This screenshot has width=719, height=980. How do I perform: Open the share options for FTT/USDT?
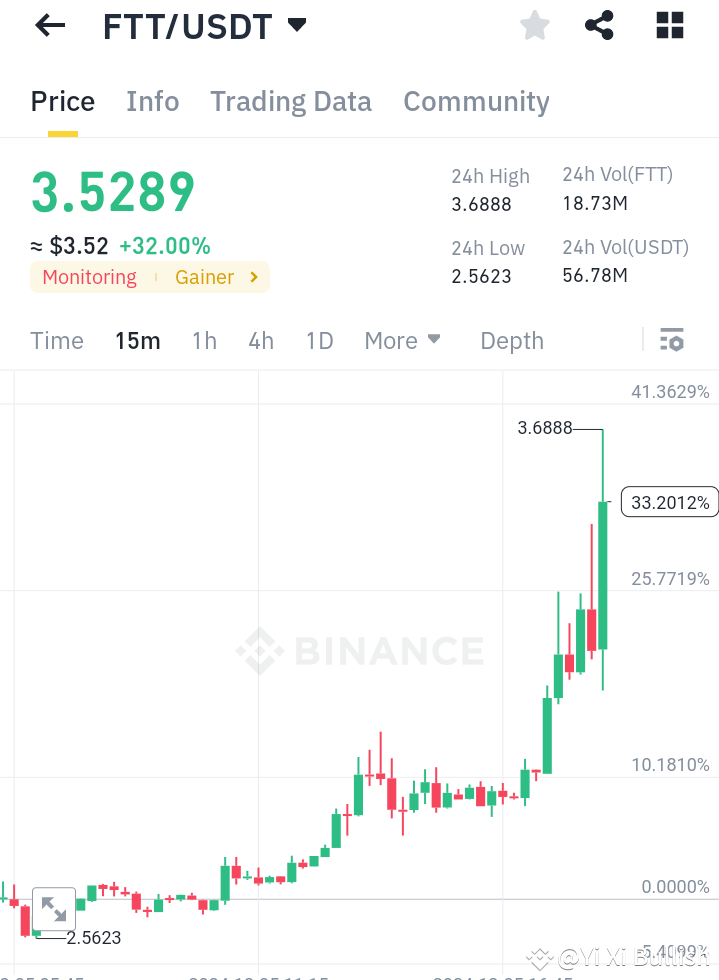[x=599, y=25]
